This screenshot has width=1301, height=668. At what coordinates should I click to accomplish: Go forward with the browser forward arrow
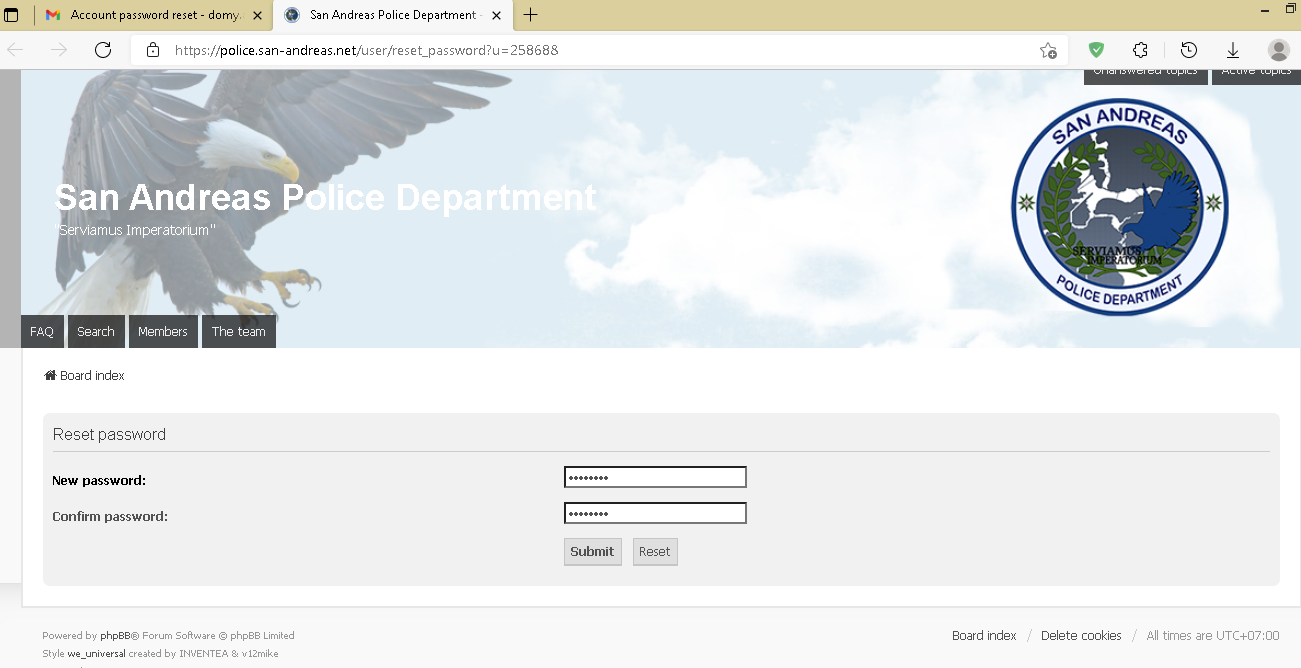59,50
